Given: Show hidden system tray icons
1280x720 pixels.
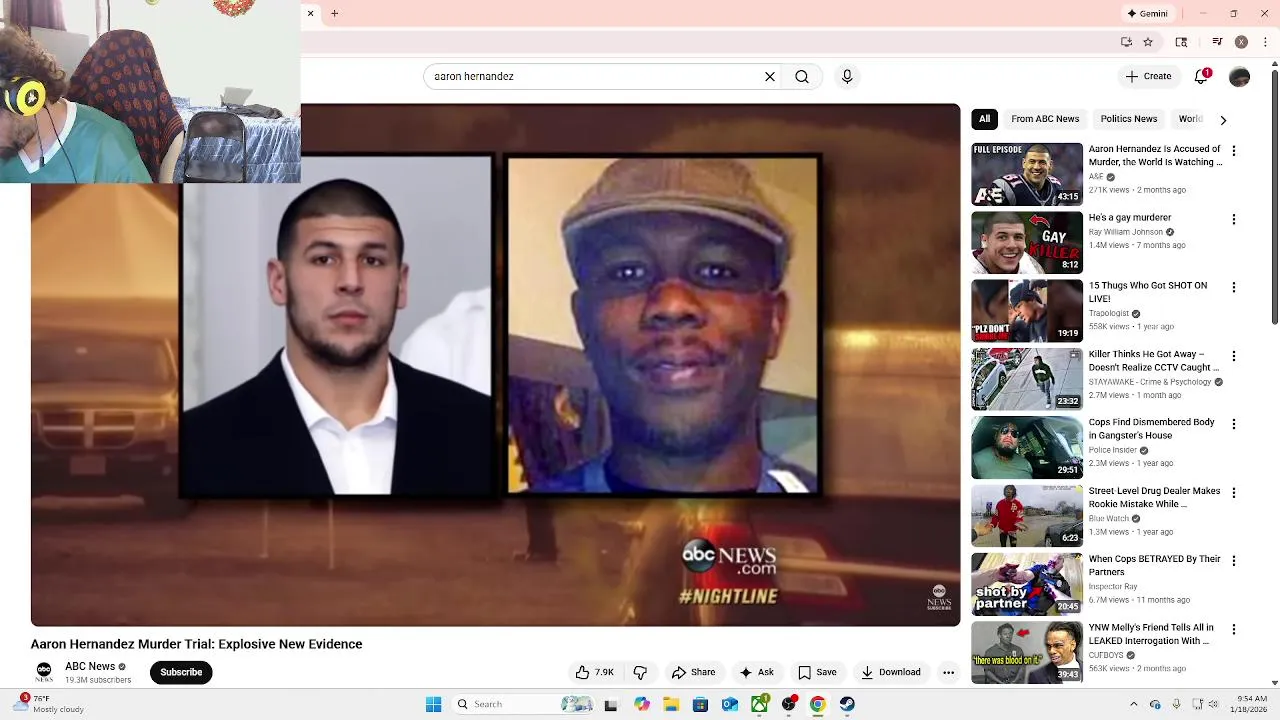Looking at the screenshot, I should point(1133,704).
